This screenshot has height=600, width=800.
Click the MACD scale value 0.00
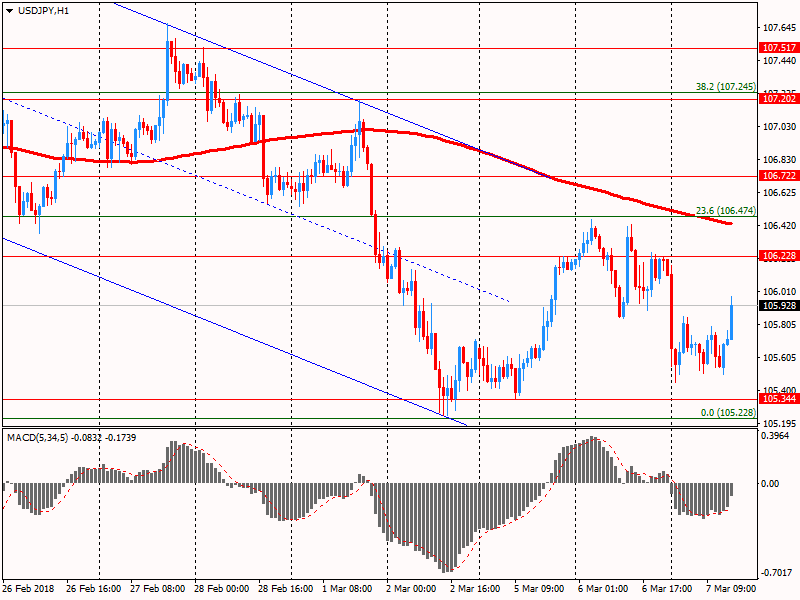pyautogui.click(x=770, y=483)
